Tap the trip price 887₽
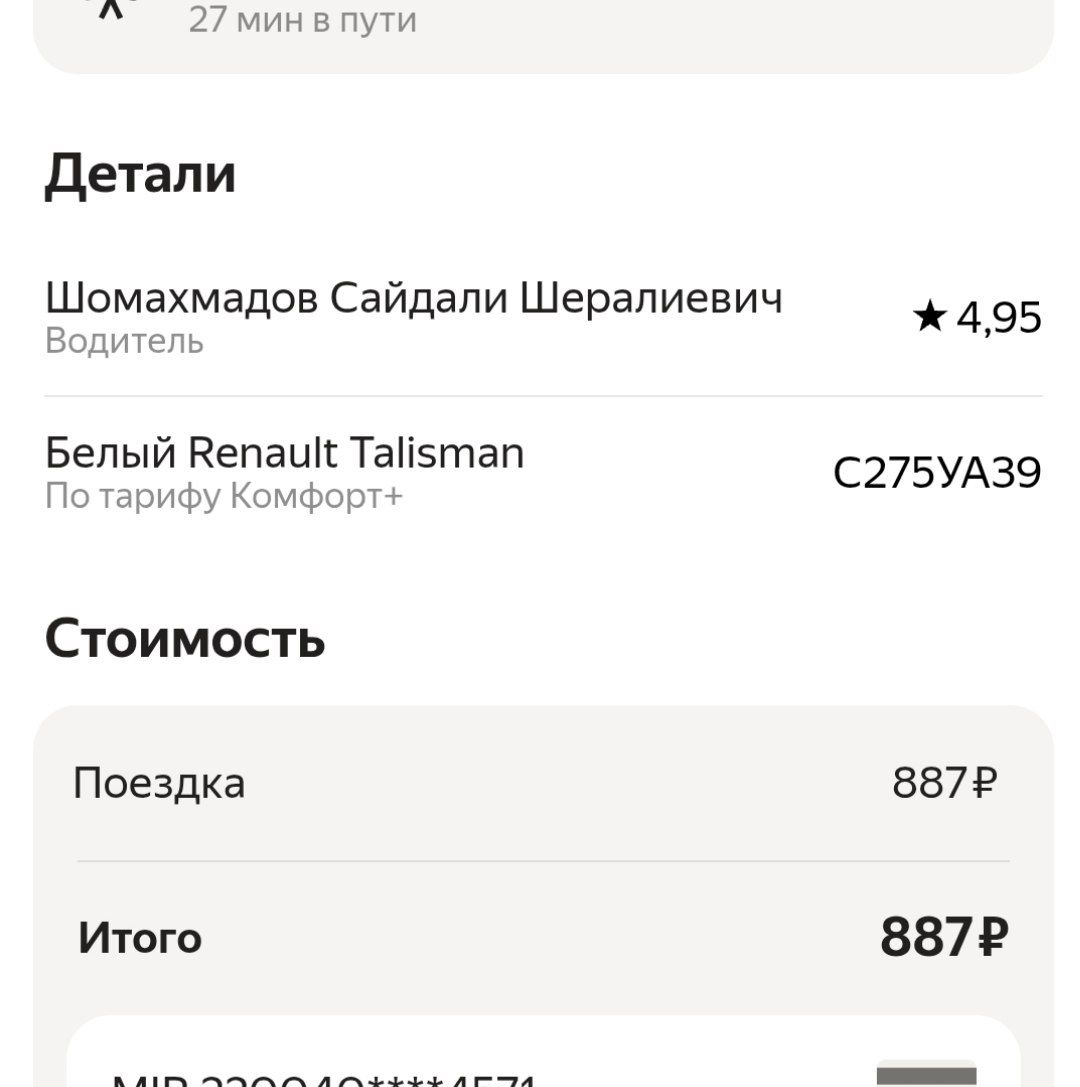 click(x=944, y=783)
